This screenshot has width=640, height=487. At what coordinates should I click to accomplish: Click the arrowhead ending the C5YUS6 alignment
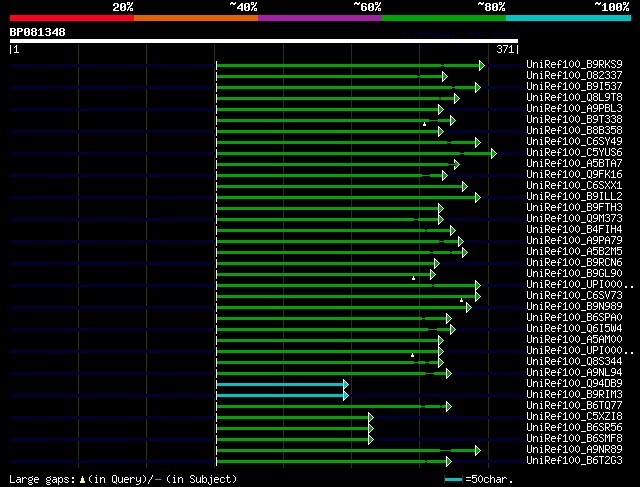[494, 153]
